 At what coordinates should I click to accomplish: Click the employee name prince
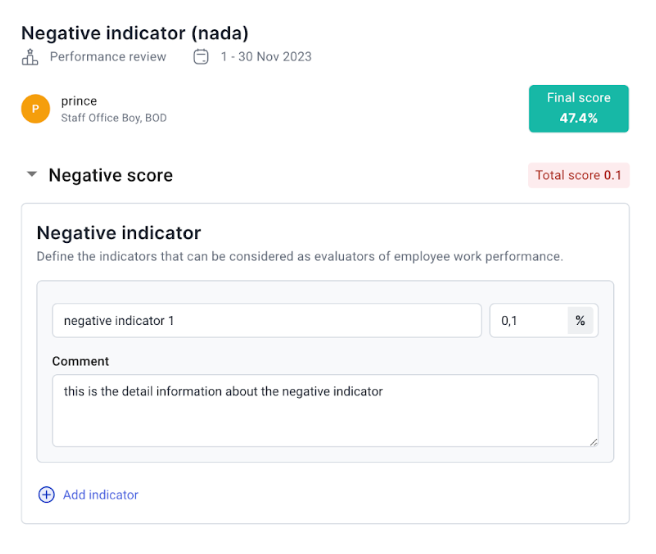coord(79,101)
